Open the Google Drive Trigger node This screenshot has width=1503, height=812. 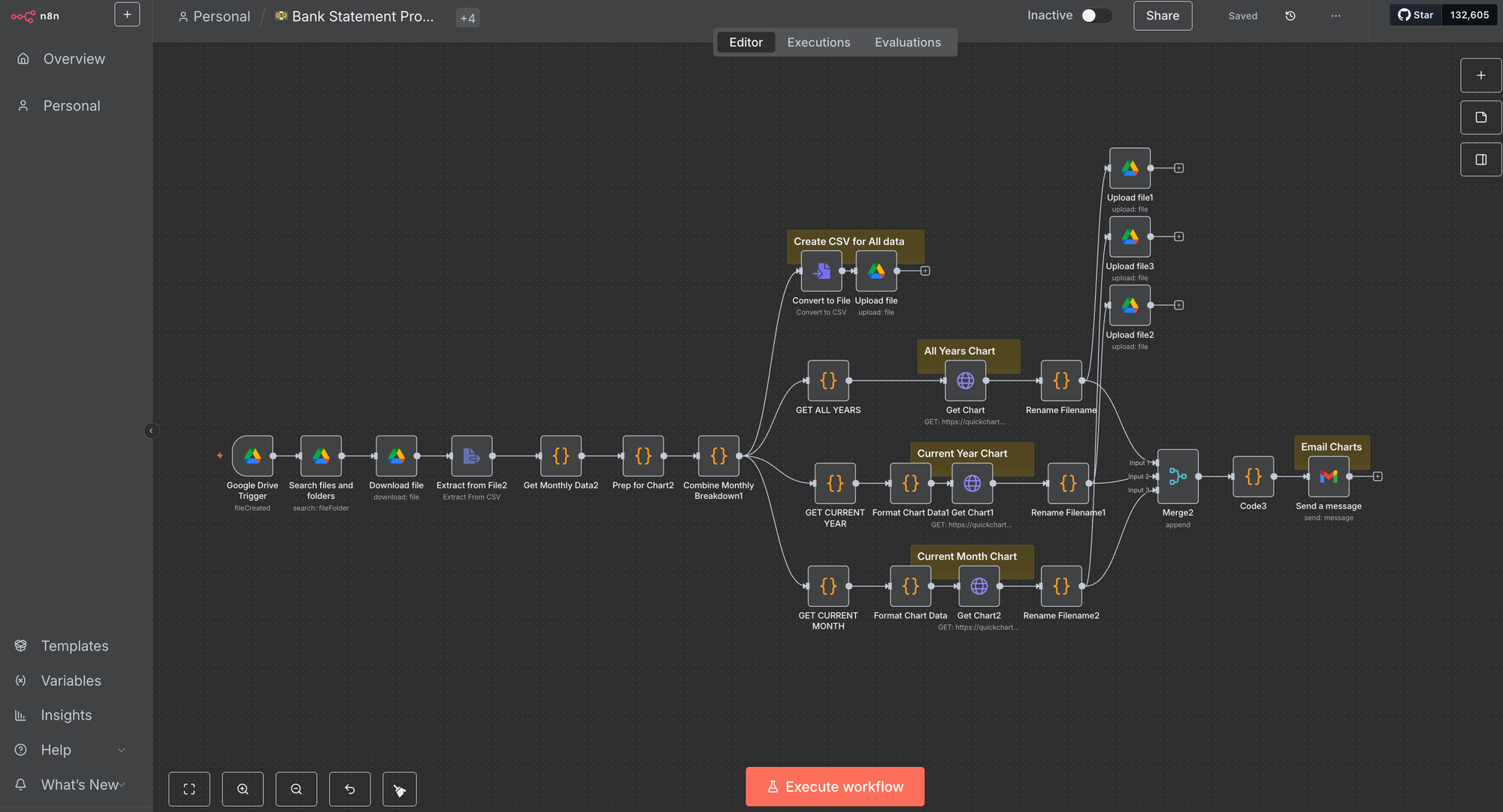[x=253, y=456]
